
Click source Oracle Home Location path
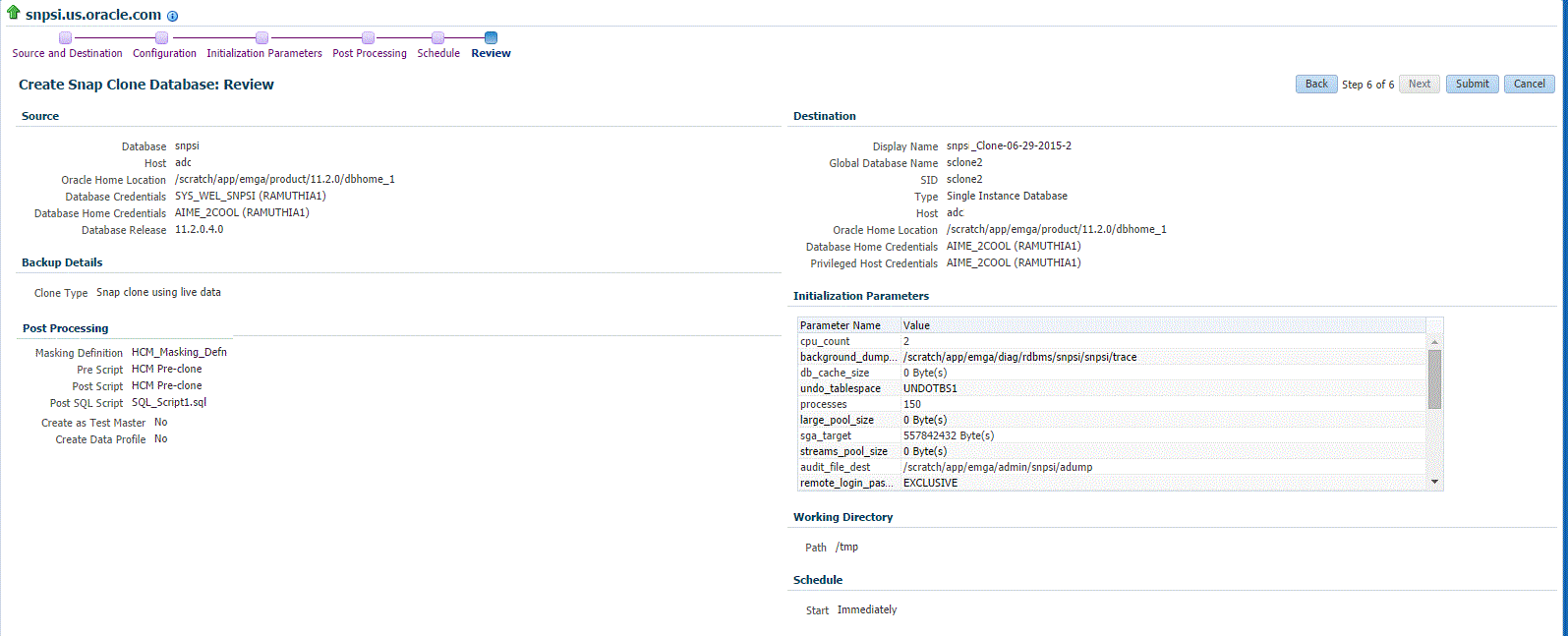[x=285, y=180]
